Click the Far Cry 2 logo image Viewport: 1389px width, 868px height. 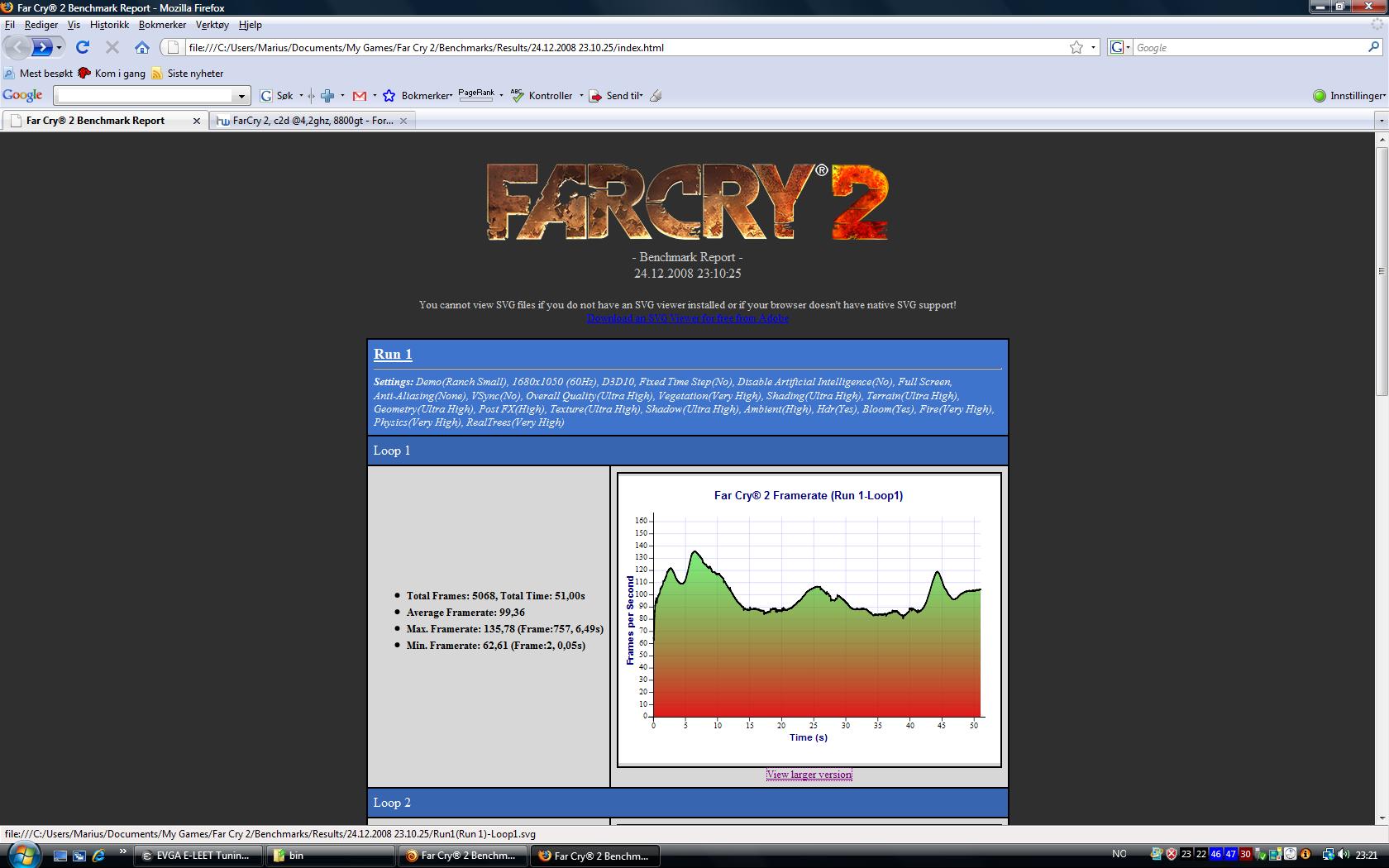pyautogui.click(x=687, y=203)
